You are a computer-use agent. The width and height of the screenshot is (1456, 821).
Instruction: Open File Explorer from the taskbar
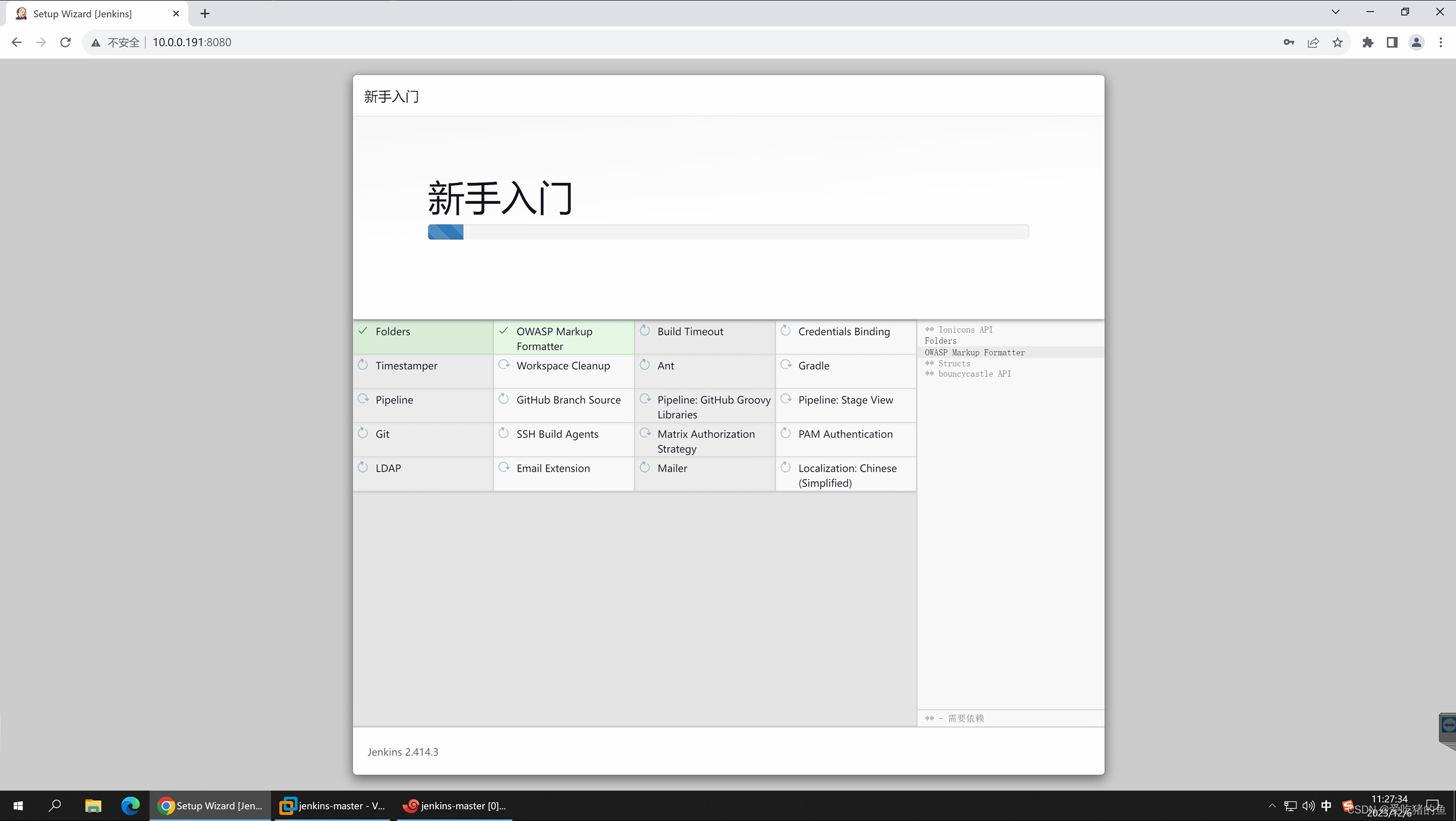pos(93,805)
